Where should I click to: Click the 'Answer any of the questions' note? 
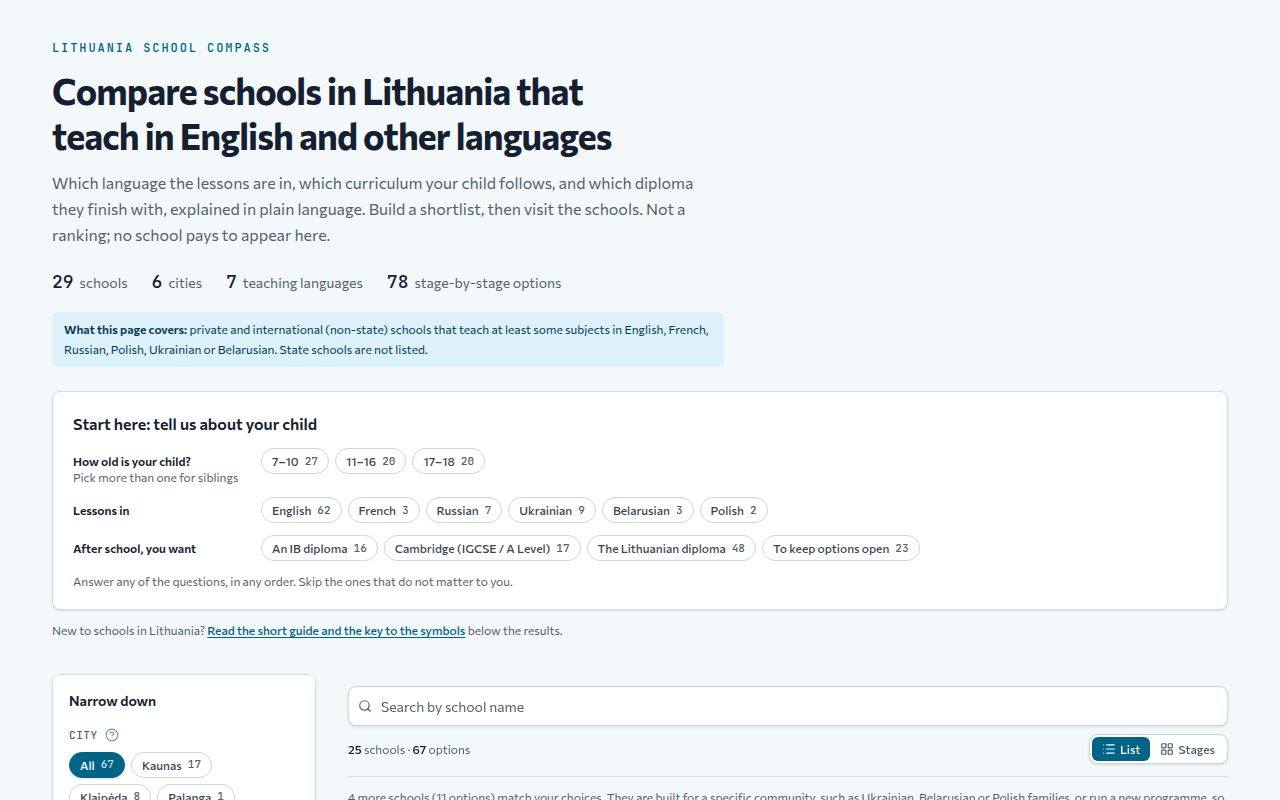[x=293, y=581]
